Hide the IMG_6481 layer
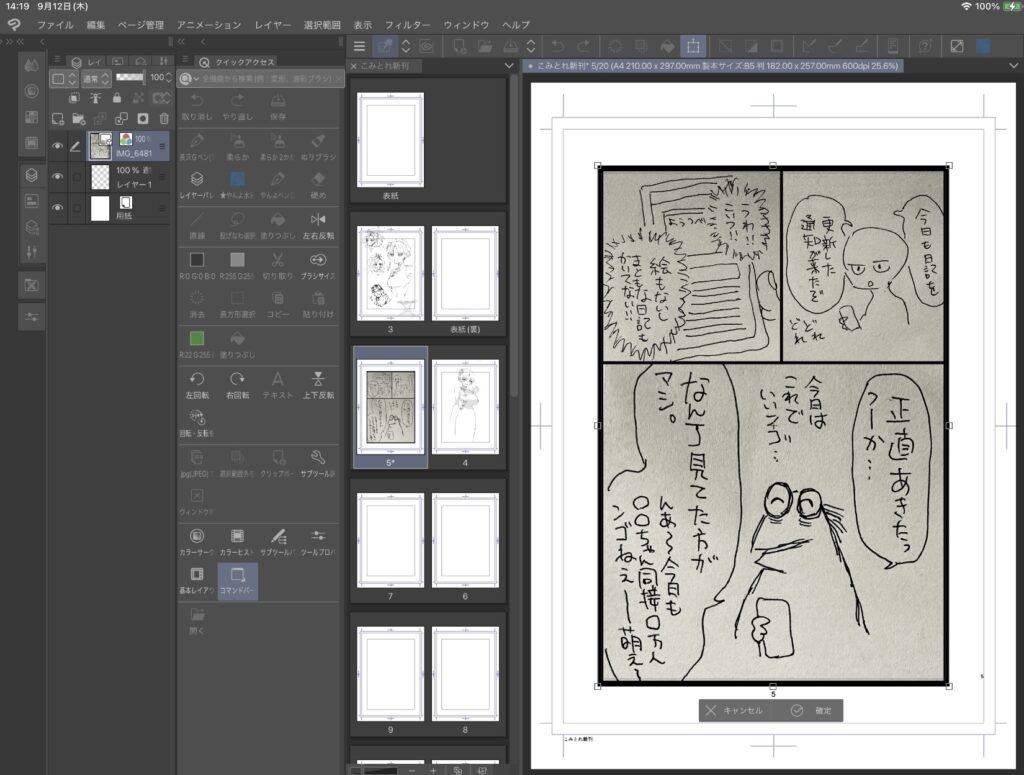 point(58,146)
